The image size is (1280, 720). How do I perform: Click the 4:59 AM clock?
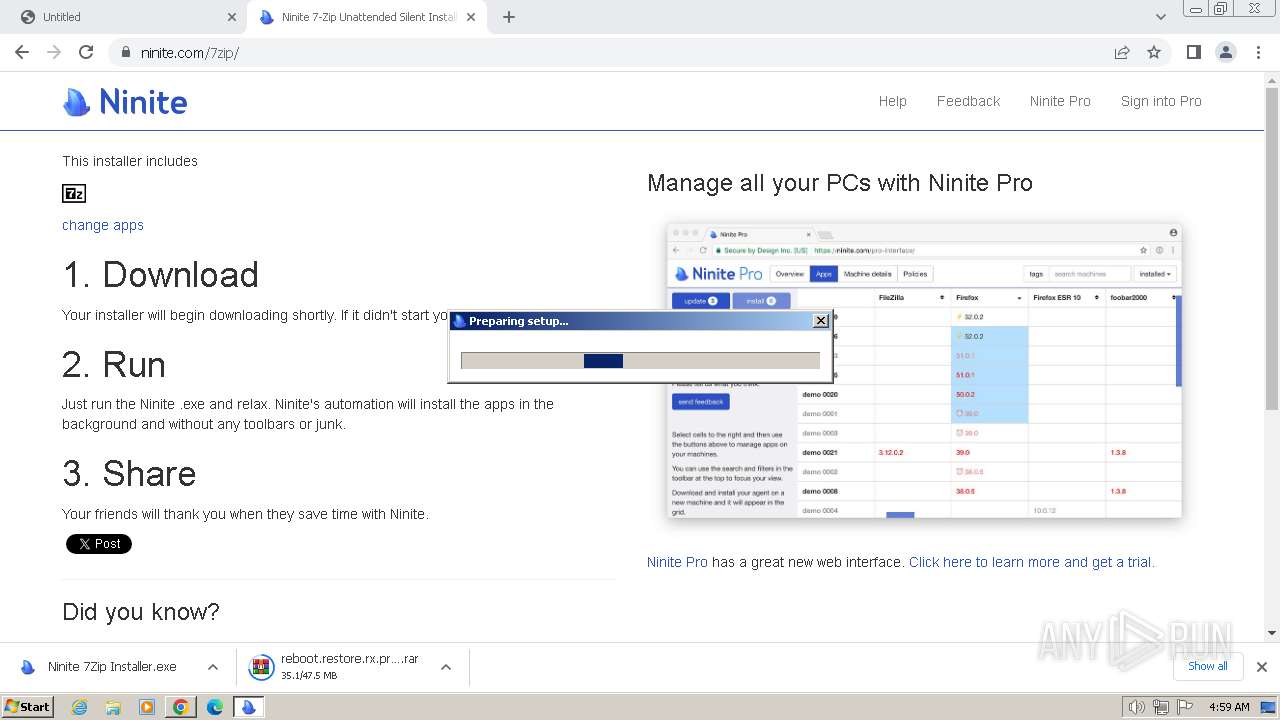pos(1229,707)
